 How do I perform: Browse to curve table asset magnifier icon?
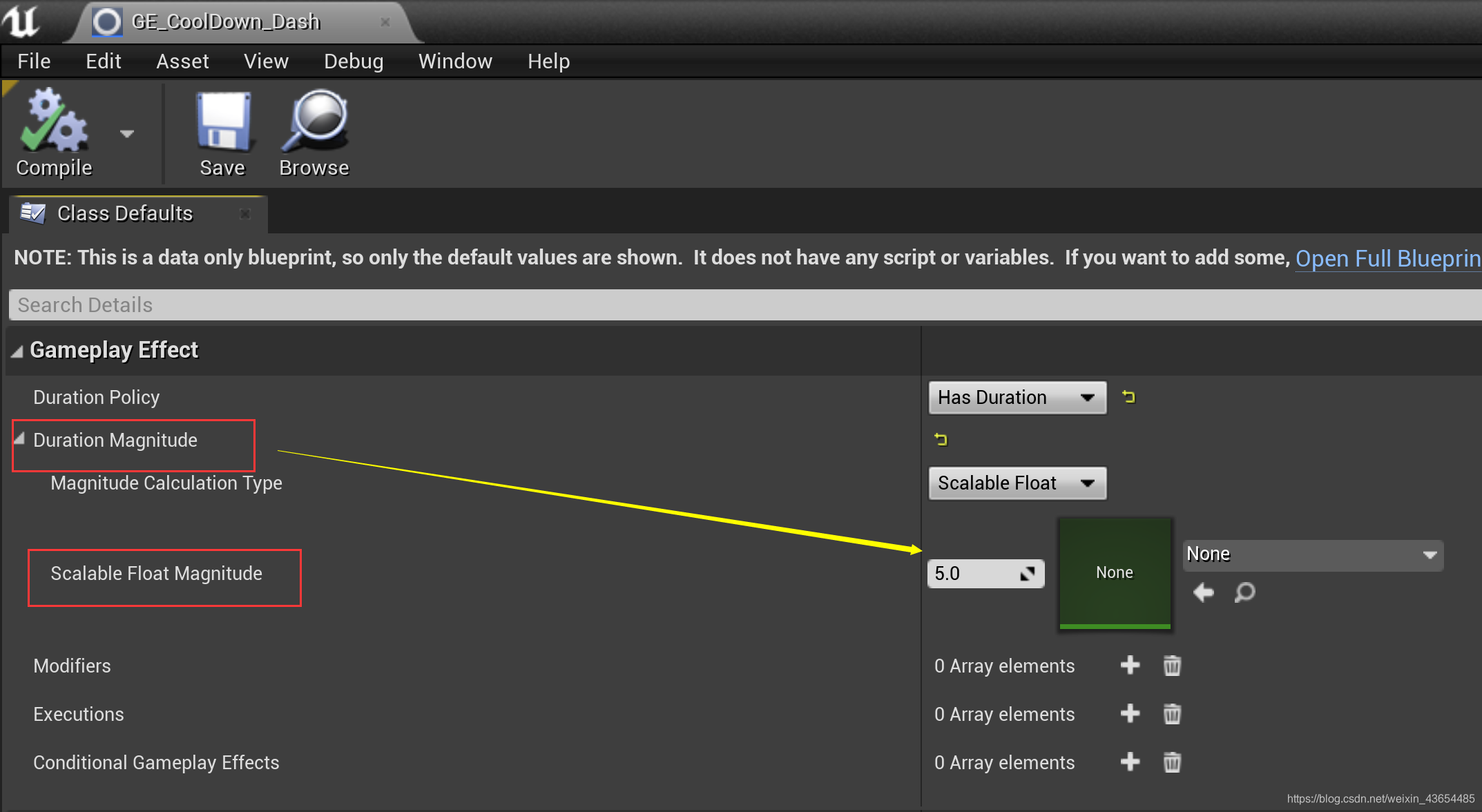coord(1244,592)
